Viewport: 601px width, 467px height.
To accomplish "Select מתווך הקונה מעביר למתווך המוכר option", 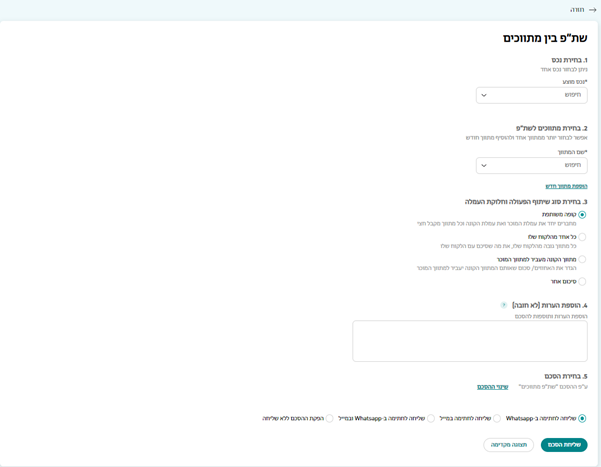I will [582, 259].
